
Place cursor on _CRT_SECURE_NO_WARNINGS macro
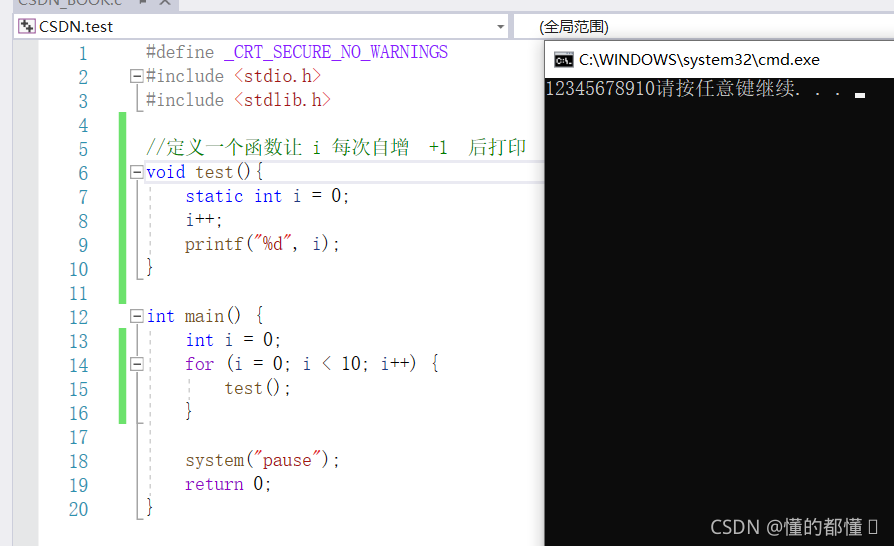pyautogui.click(x=336, y=52)
